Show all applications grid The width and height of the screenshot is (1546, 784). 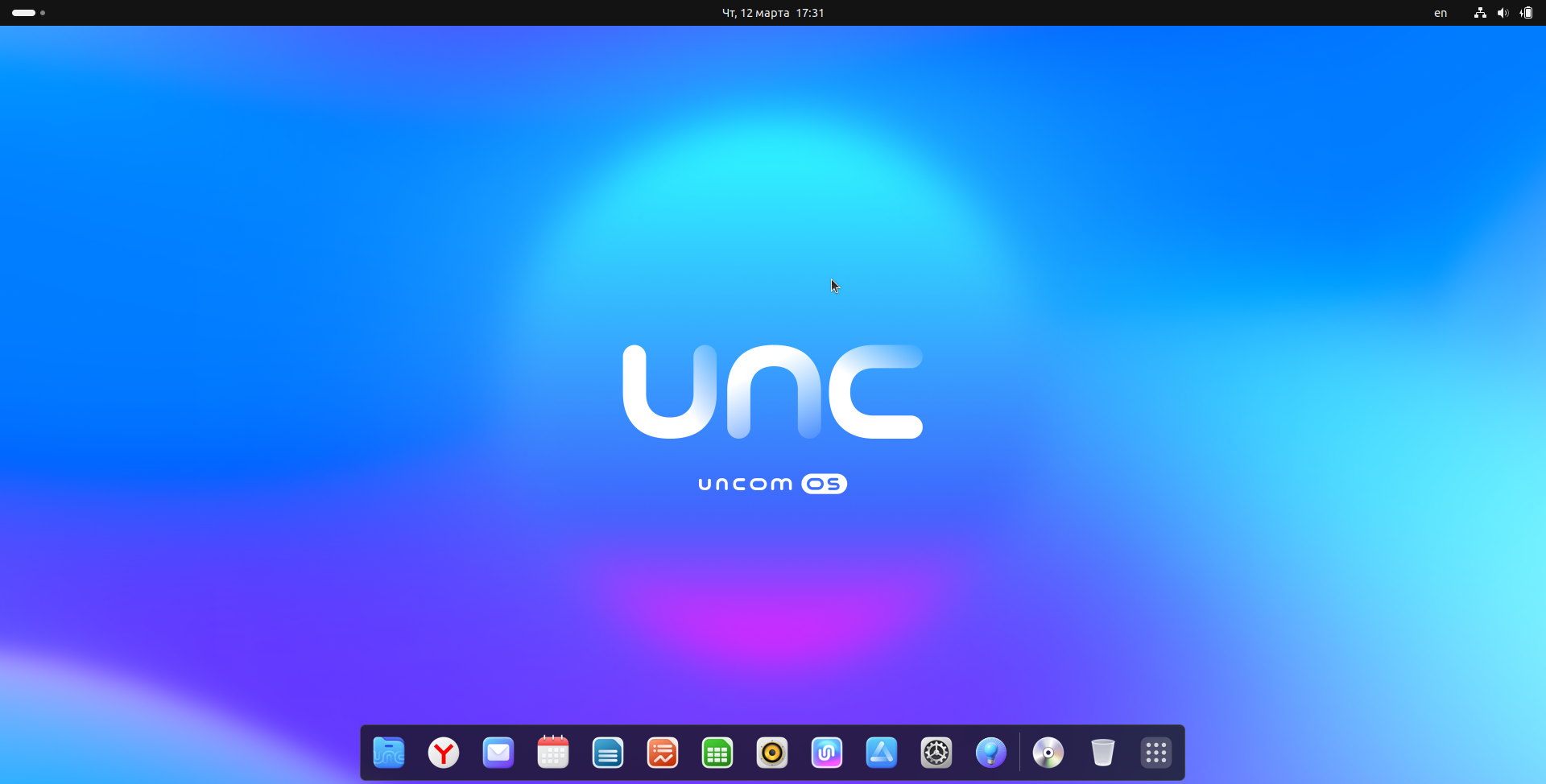[x=1156, y=753]
